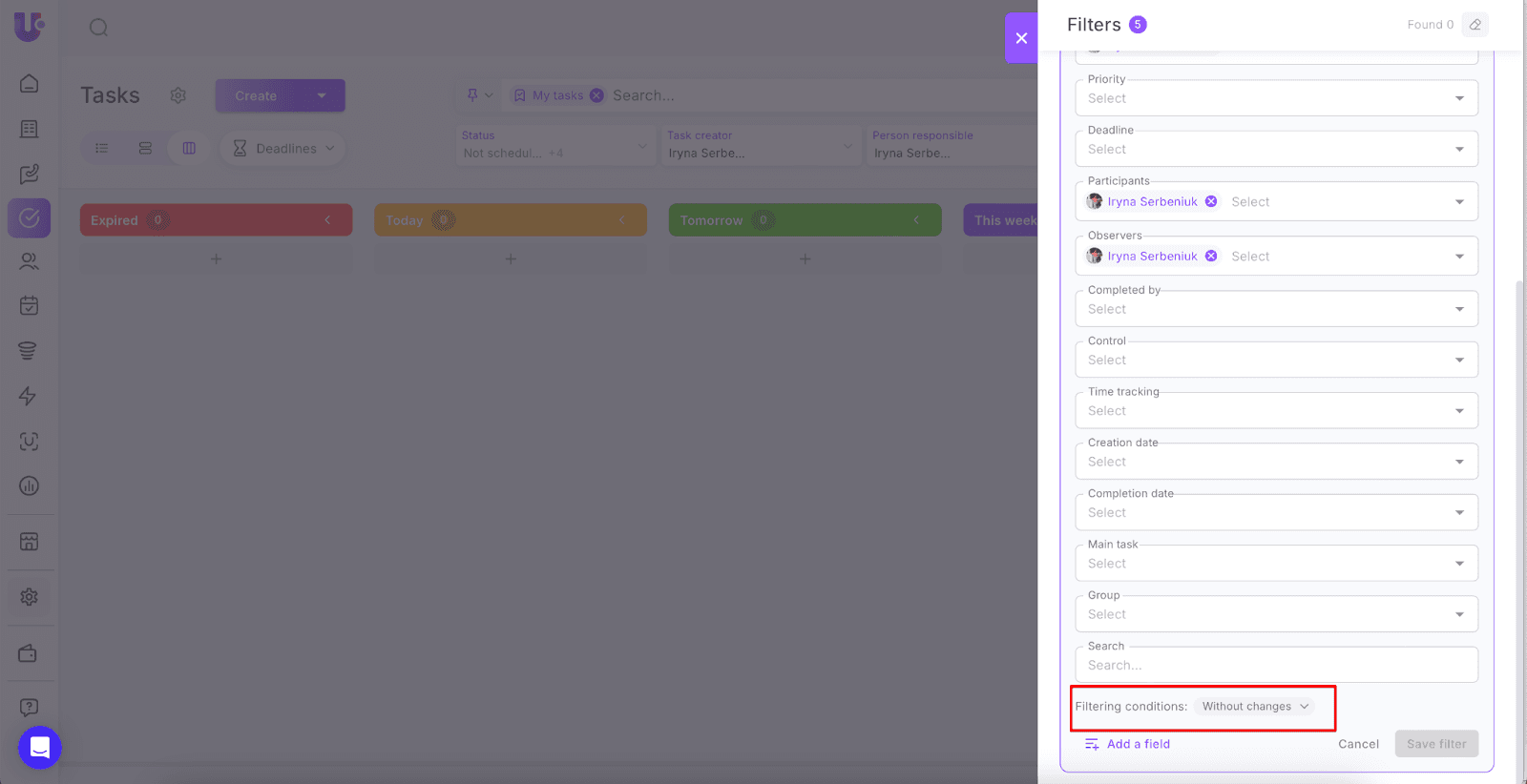Open the settings gear in left sidebar
The height and width of the screenshot is (784, 1527).
30,597
